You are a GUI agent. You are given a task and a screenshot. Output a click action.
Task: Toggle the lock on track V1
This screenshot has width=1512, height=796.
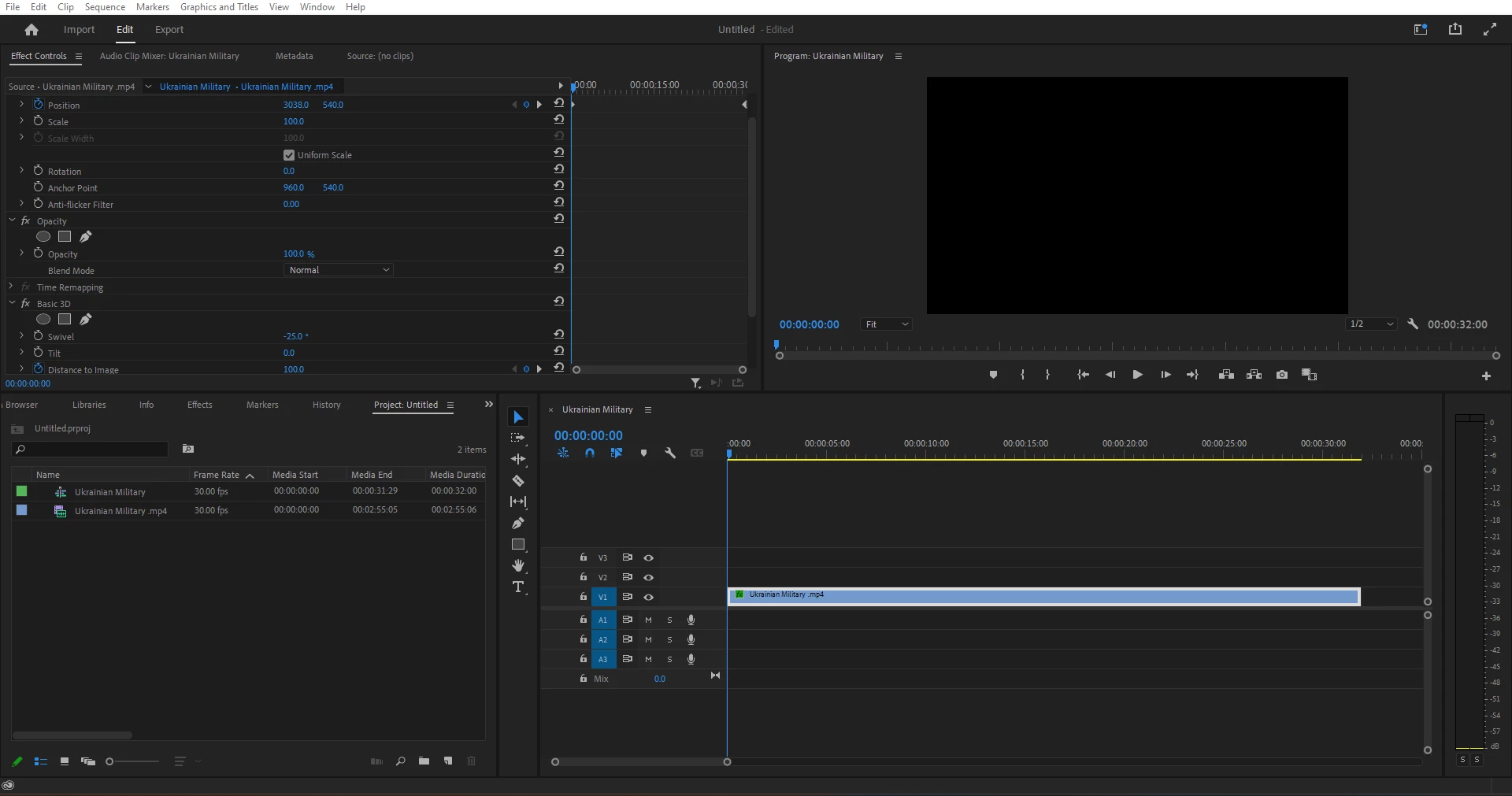tap(584, 597)
